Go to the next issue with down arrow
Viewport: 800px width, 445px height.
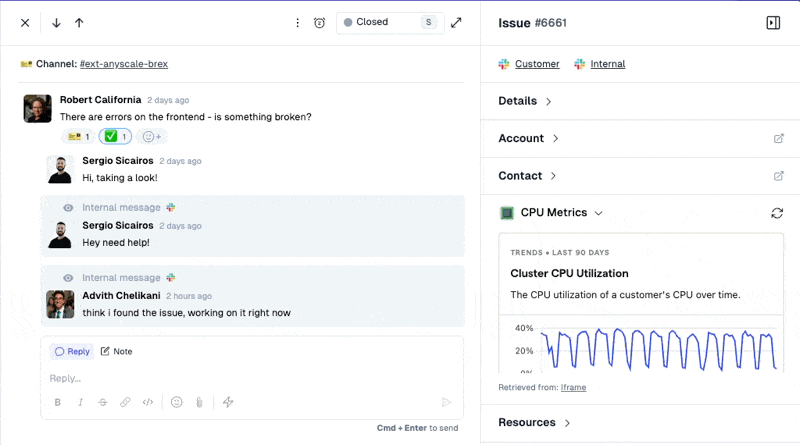tap(56, 23)
